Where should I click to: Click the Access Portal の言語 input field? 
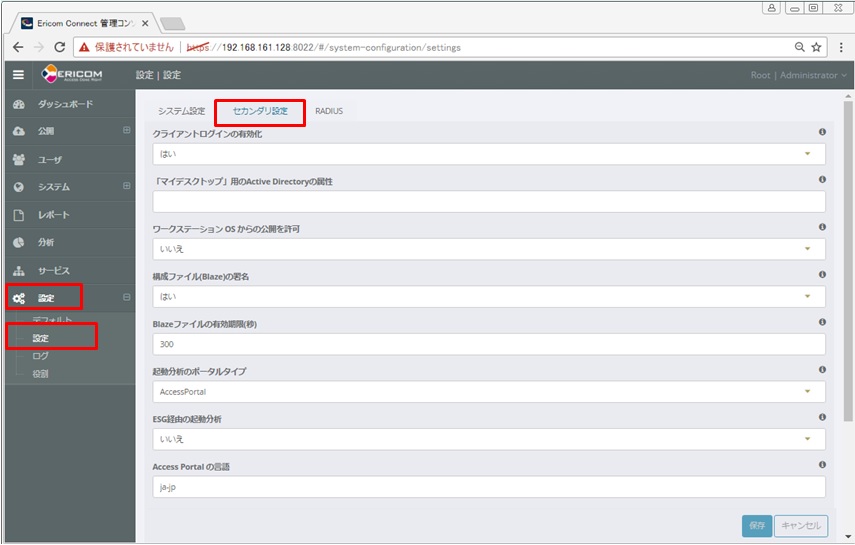click(x=489, y=487)
